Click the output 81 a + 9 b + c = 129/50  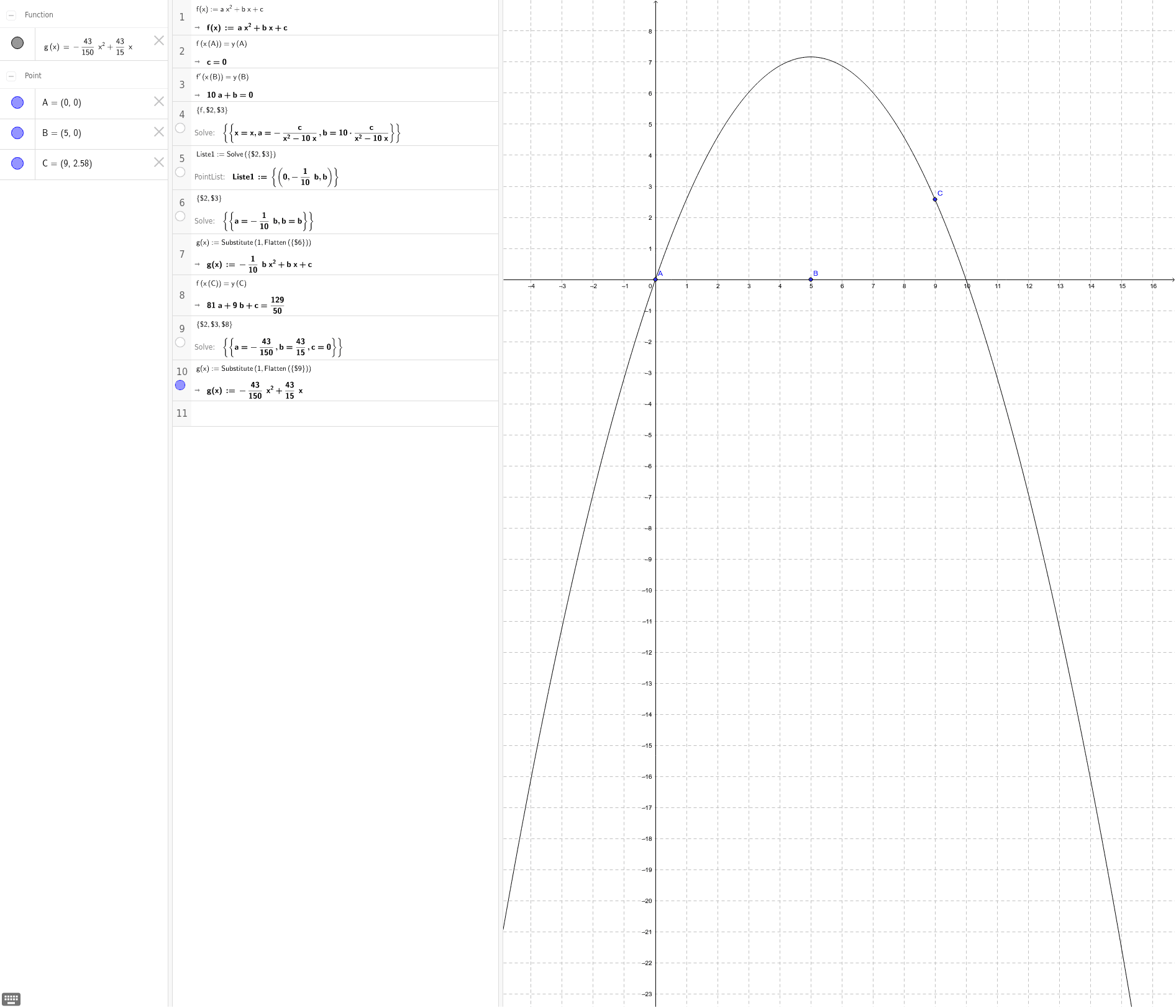pyautogui.click(x=246, y=306)
